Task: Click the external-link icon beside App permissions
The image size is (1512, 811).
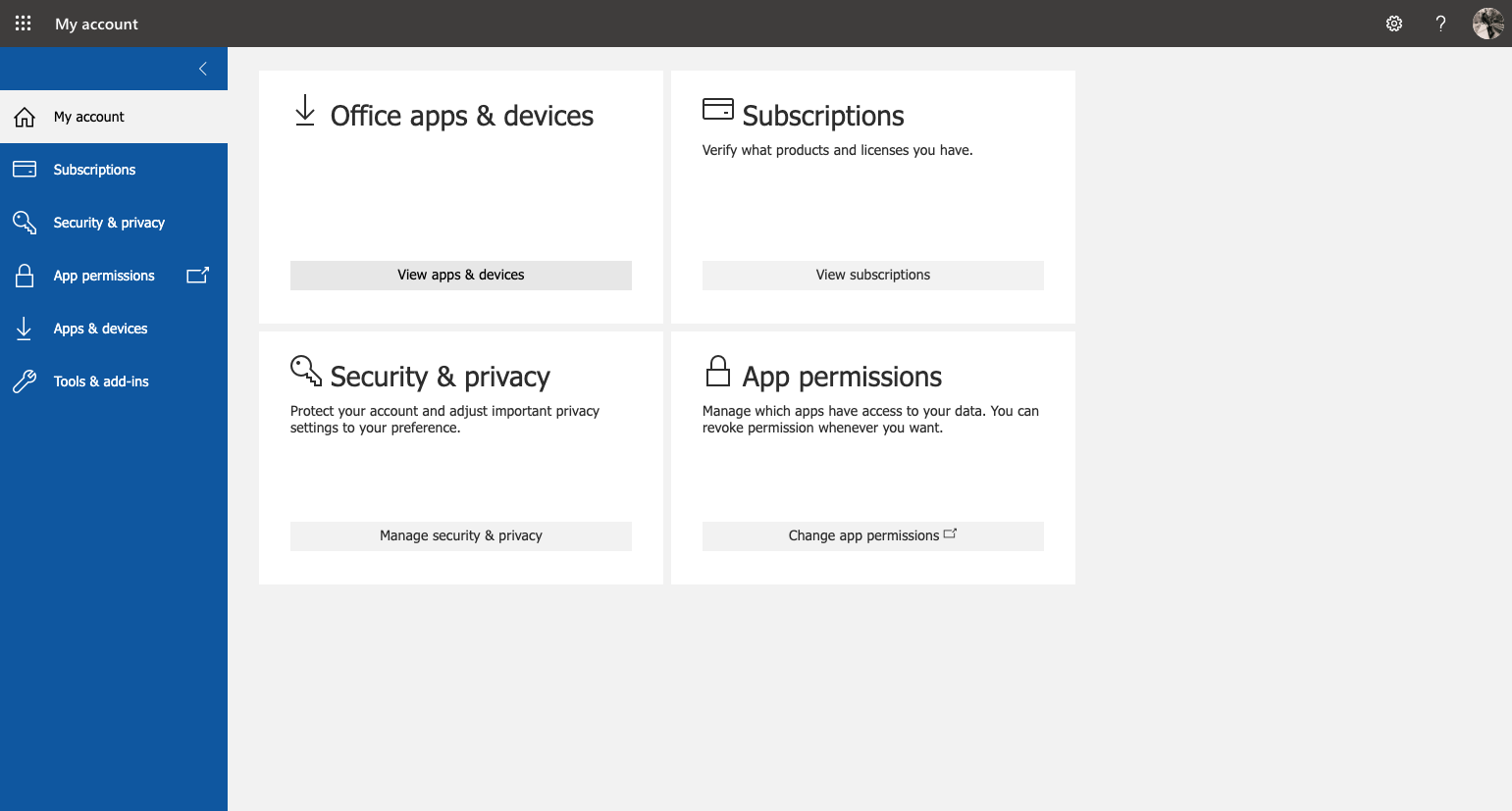Action: (x=197, y=276)
